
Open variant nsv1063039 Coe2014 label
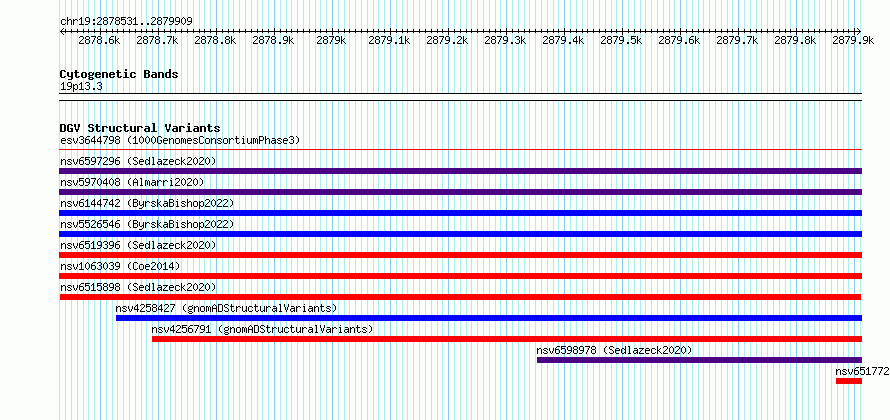coord(120,266)
